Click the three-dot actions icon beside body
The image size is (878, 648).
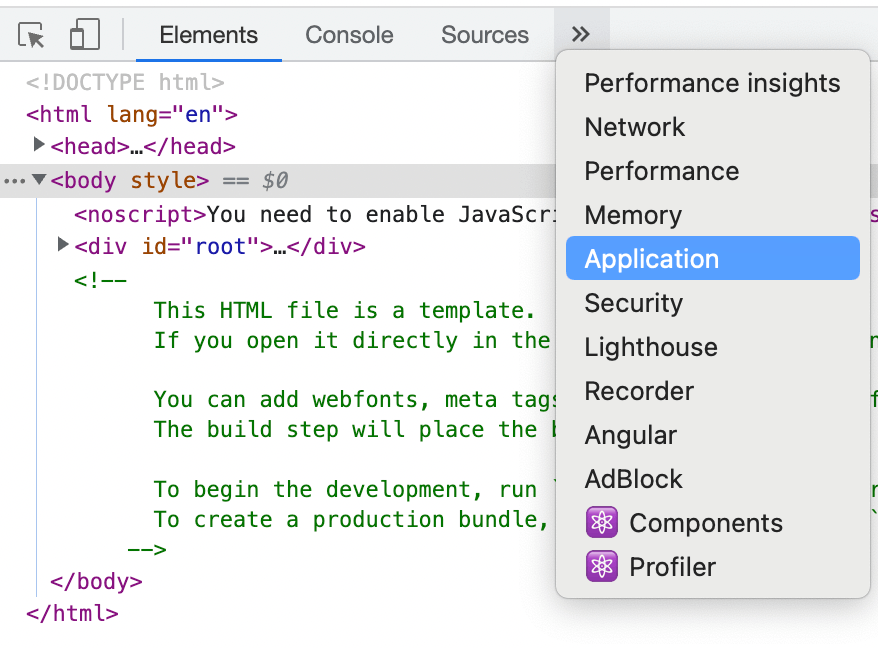coord(13,181)
